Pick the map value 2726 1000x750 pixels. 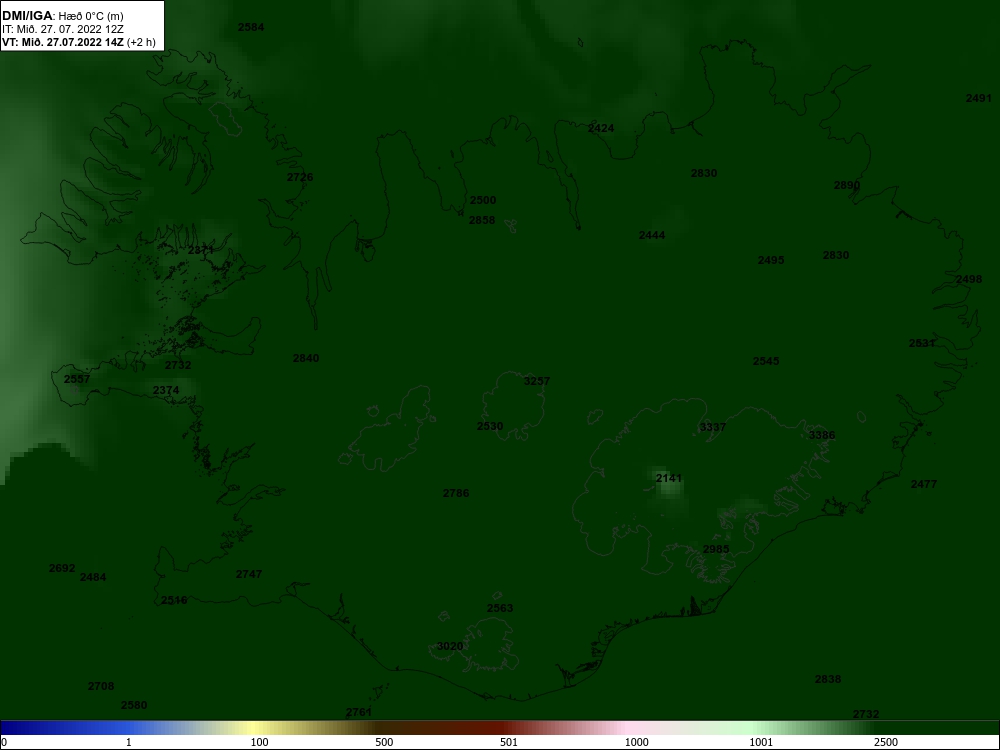300,177
